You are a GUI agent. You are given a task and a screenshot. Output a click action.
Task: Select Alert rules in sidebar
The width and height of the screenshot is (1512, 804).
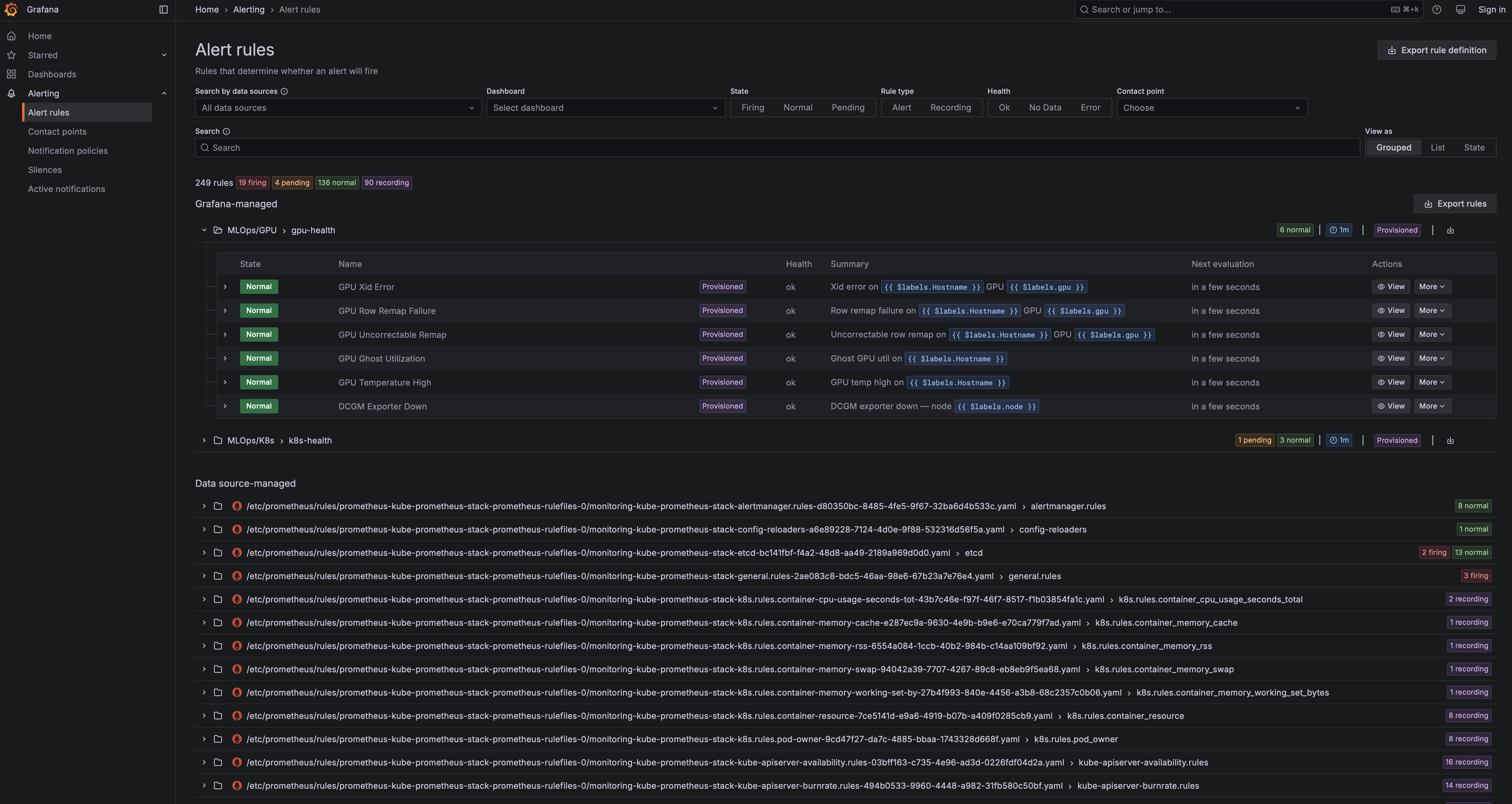coord(87,112)
